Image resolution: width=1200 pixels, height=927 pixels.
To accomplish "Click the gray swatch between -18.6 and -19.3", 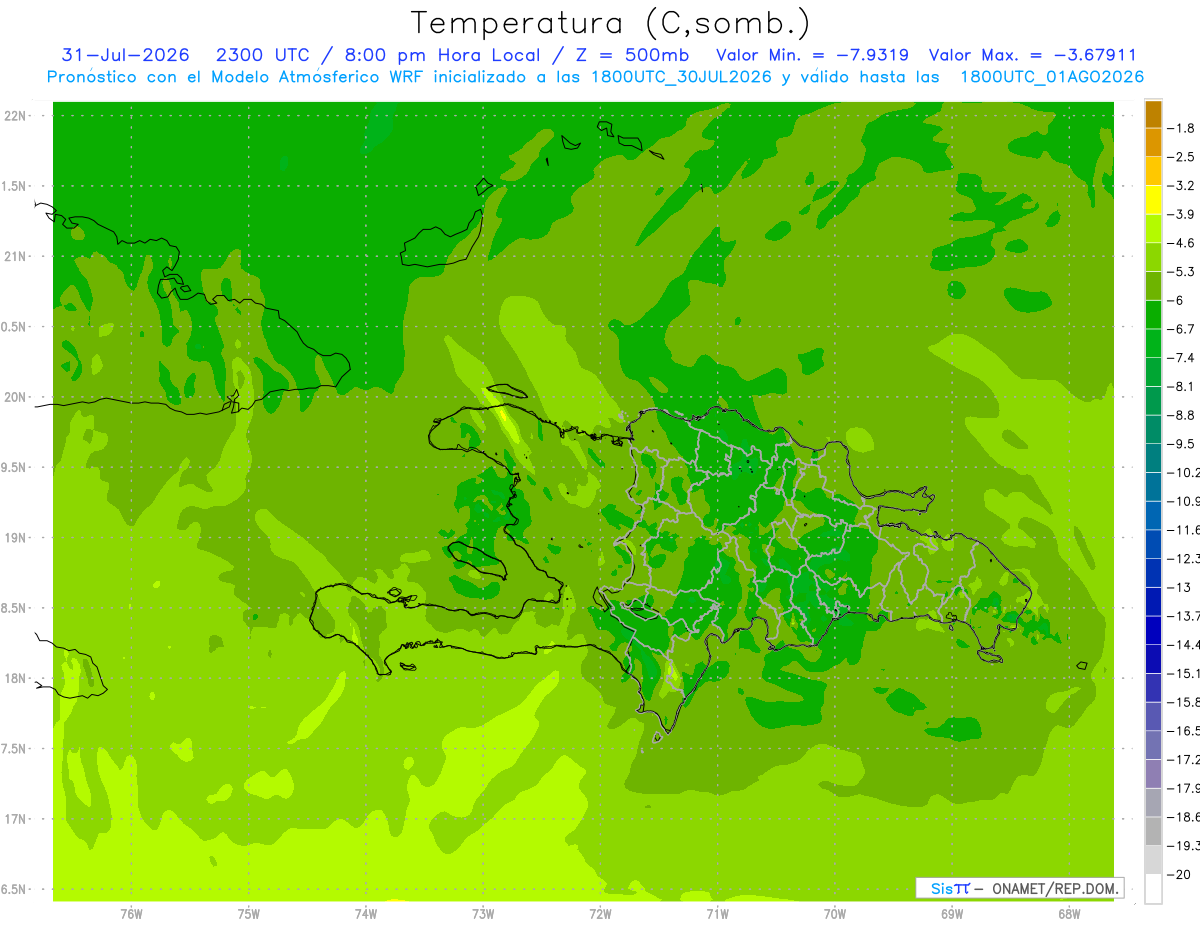I will [1153, 831].
